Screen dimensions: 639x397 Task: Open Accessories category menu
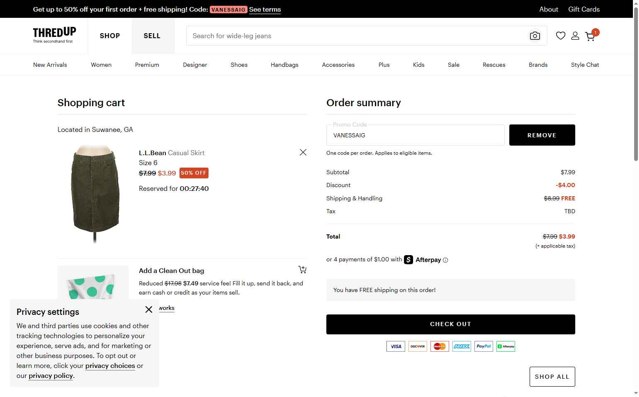(338, 65)
